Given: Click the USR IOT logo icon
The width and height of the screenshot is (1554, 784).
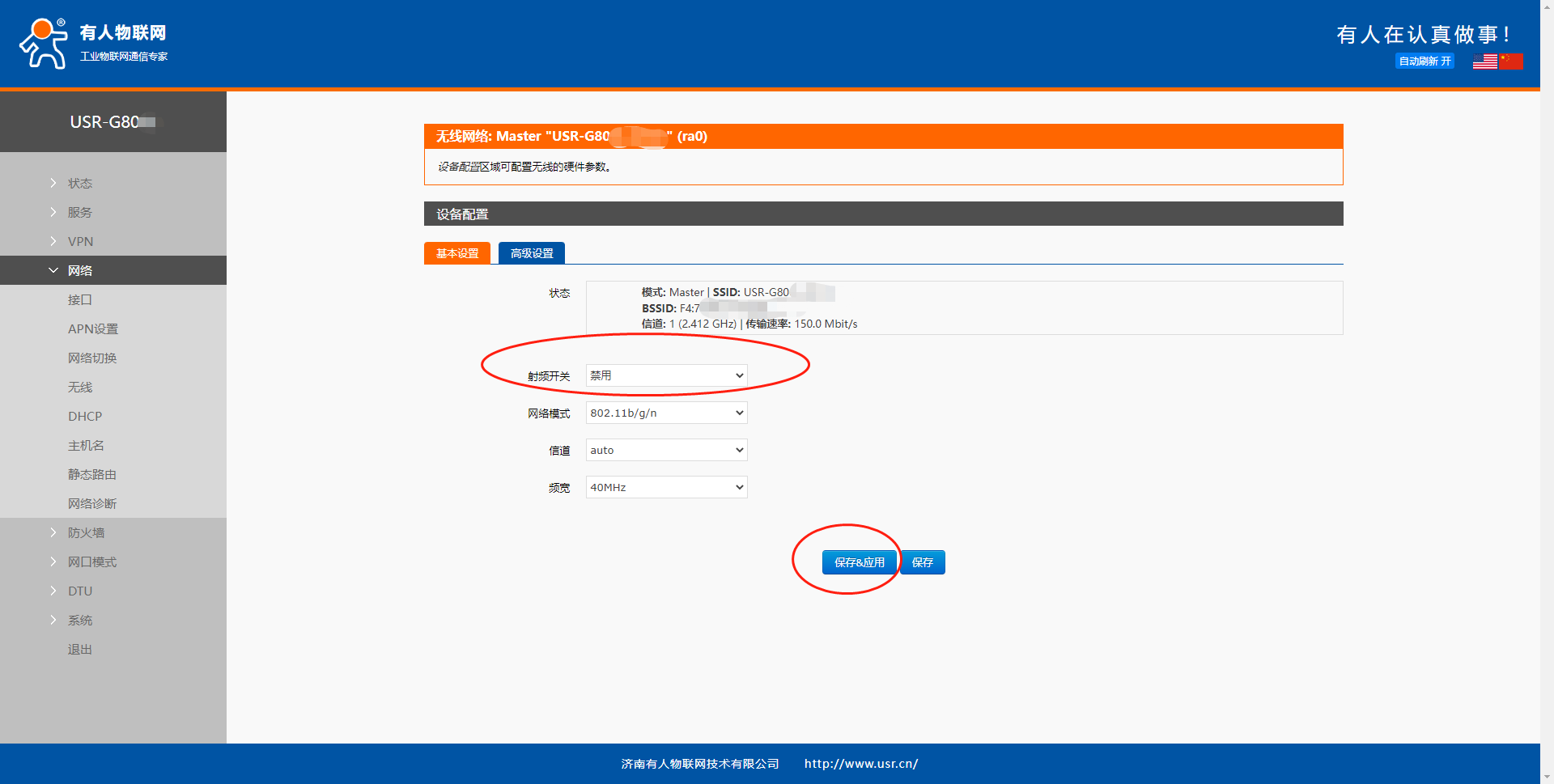Looking at the screenshot, I should (x=44, y=44).
